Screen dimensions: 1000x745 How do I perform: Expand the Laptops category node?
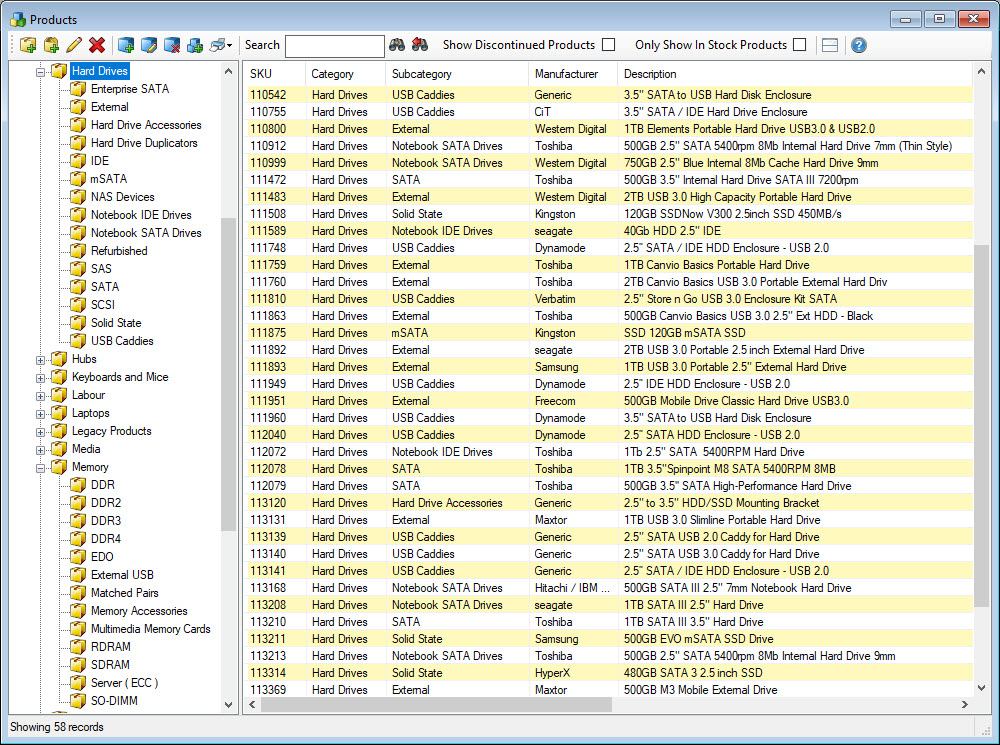41,414
